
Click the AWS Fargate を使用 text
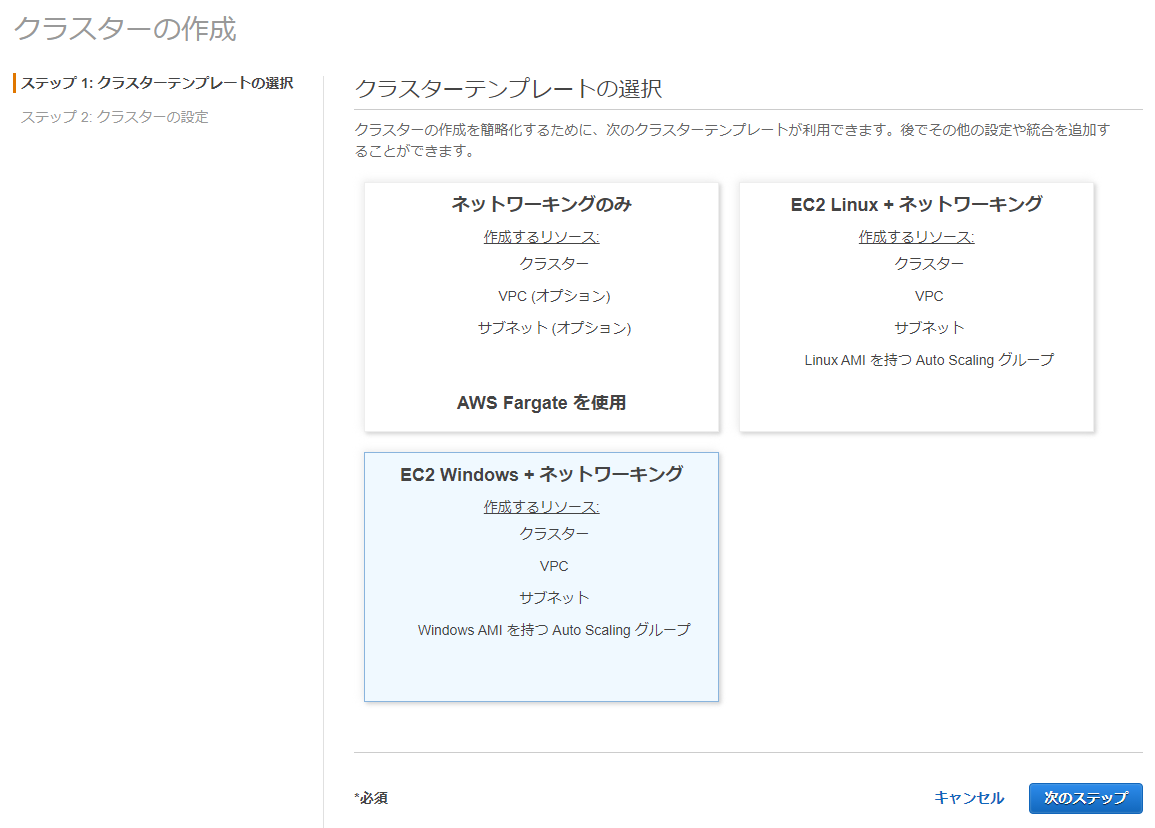click(x=541, y=403)
